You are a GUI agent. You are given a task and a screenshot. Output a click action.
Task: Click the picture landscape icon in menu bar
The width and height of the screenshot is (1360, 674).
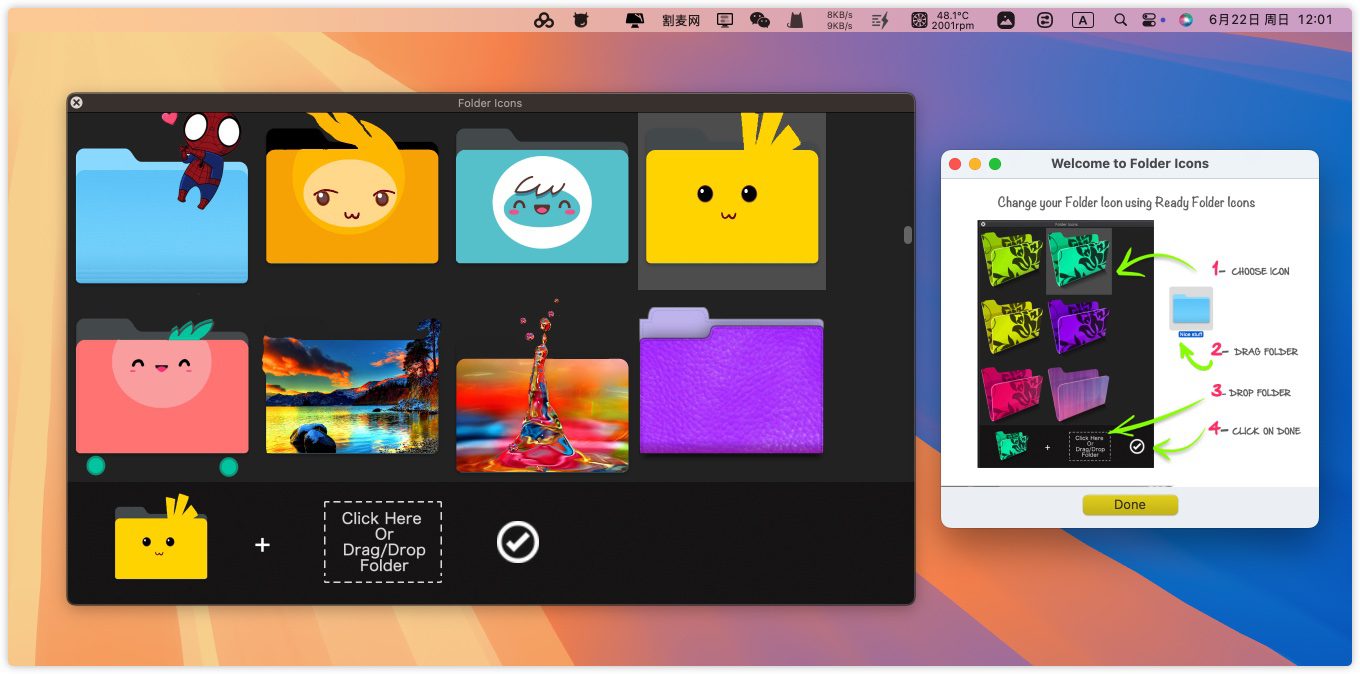pos(1006,20)
